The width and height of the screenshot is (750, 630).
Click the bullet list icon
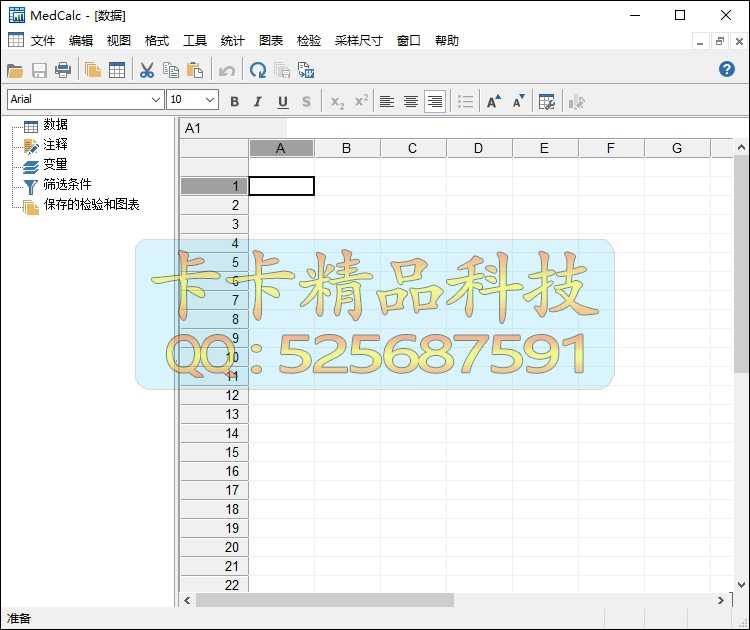pos(465,101)
